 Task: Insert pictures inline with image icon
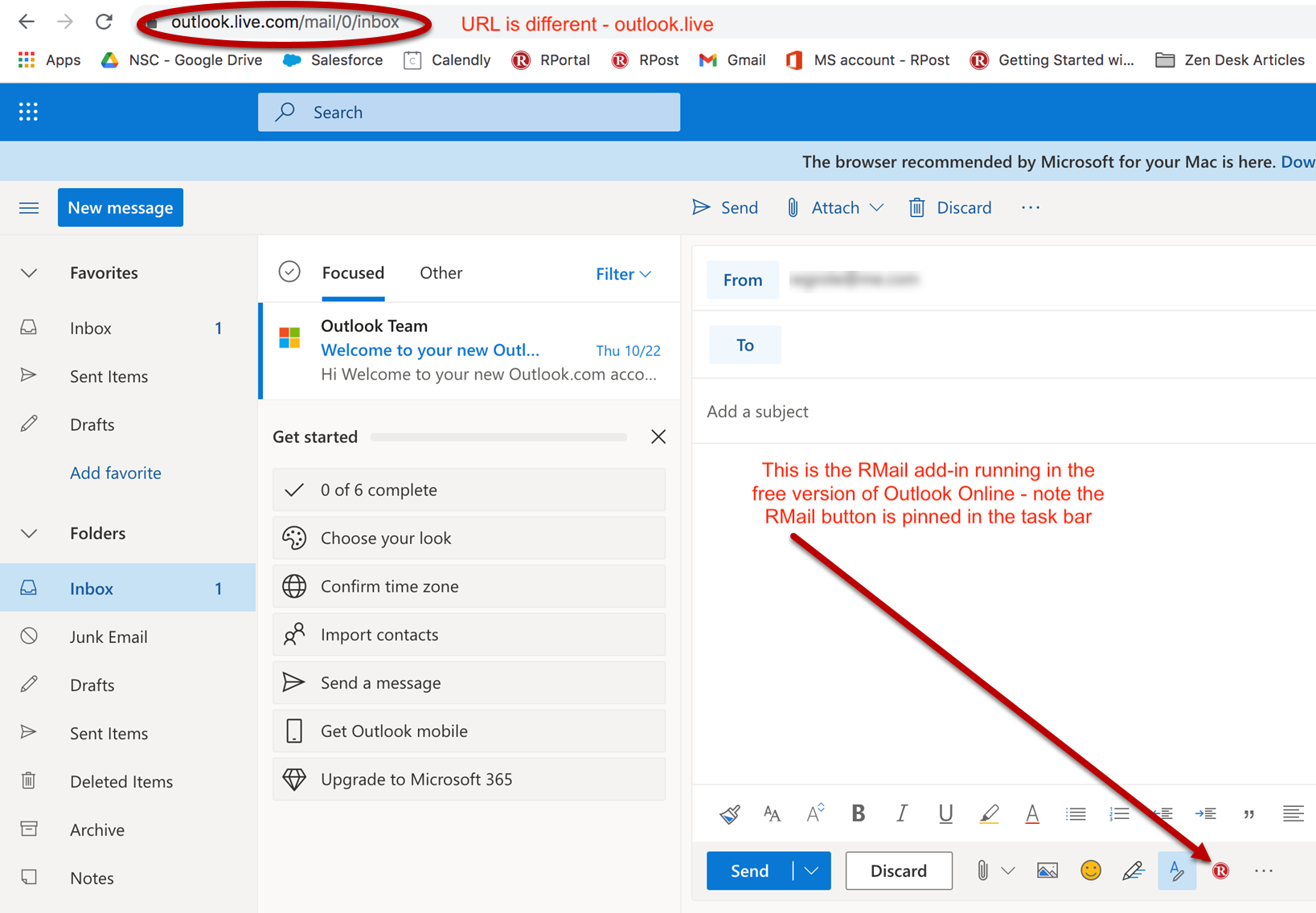click(1047, 870)
